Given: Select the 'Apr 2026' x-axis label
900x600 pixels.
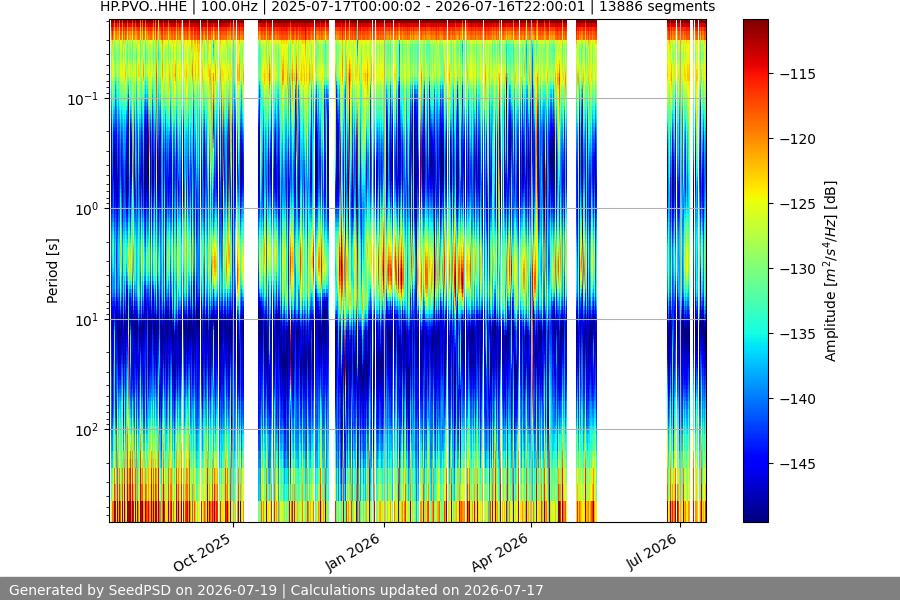Looking at the screenshot, I should 499,552.
